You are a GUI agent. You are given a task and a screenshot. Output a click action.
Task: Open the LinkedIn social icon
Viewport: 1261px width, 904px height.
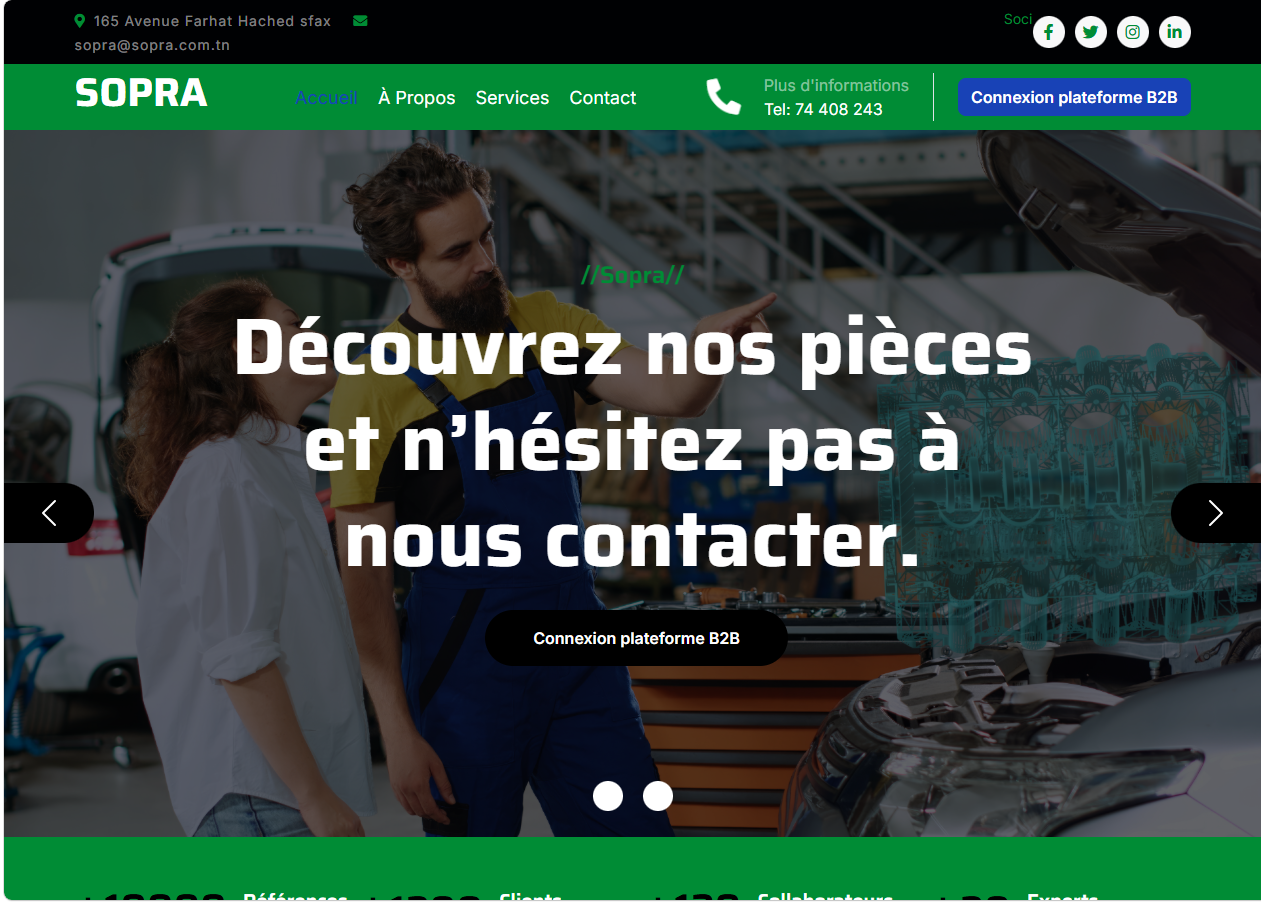coord(1174,32)
